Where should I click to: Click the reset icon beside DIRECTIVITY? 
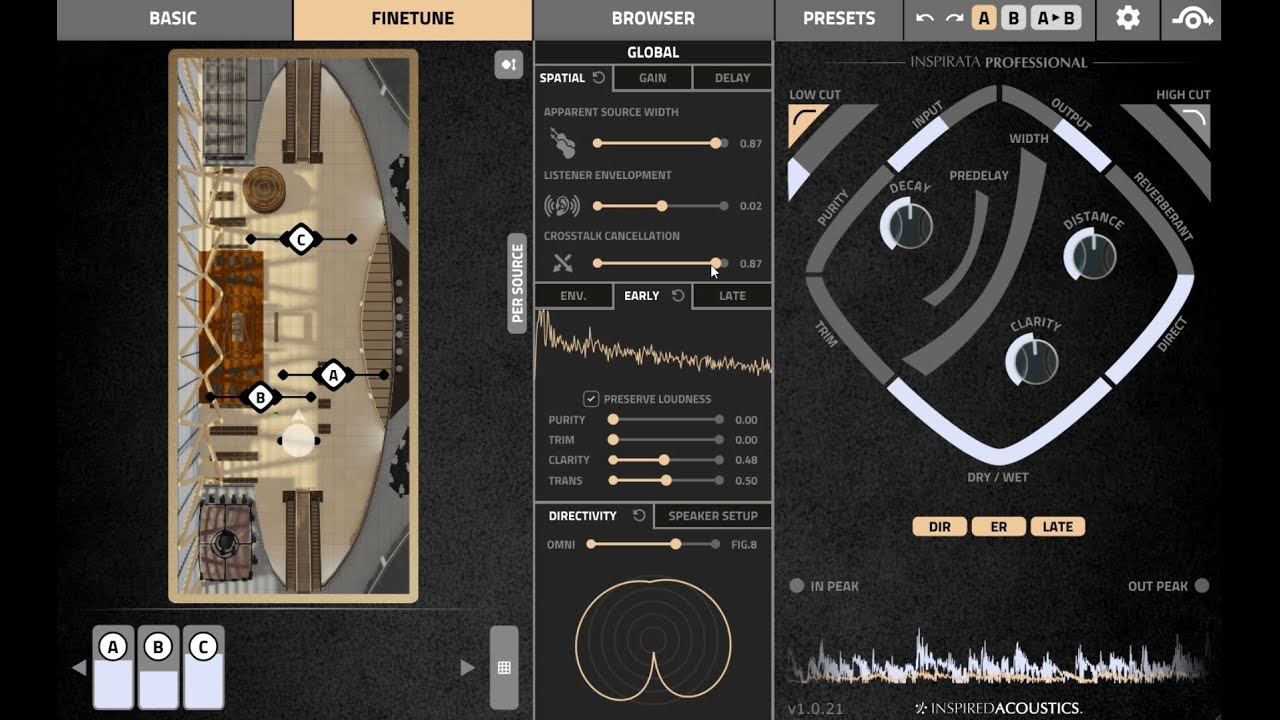639,516
